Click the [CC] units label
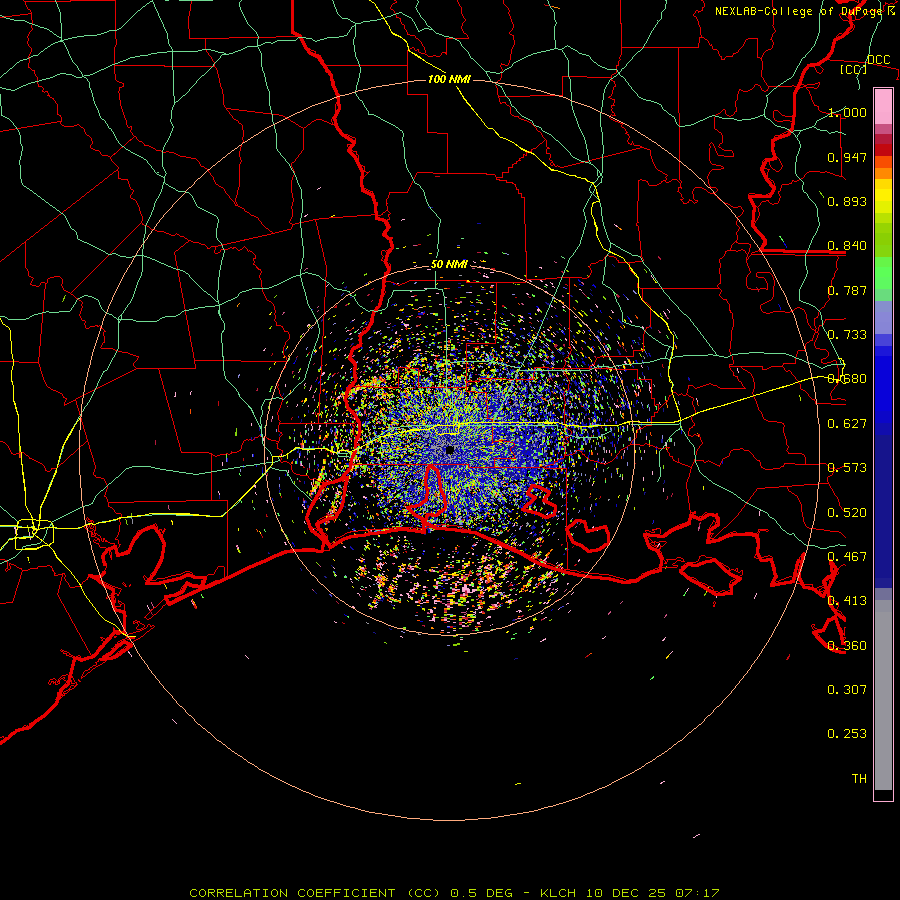This screenshot has width=900, height=900. [x=854, y=69]
